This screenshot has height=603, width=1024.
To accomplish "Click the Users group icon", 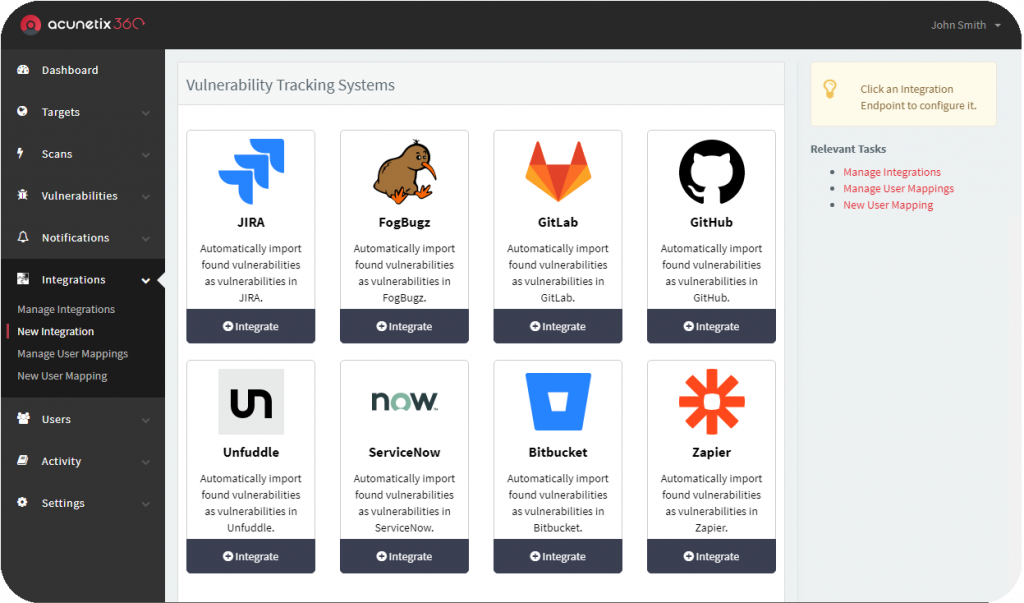I will pos(24,418).
